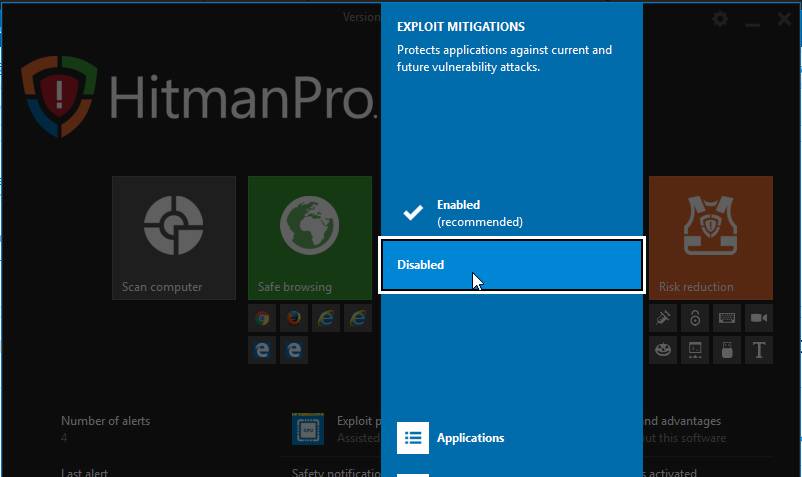Click the padlock risk reduction icon

coord(695,319)
